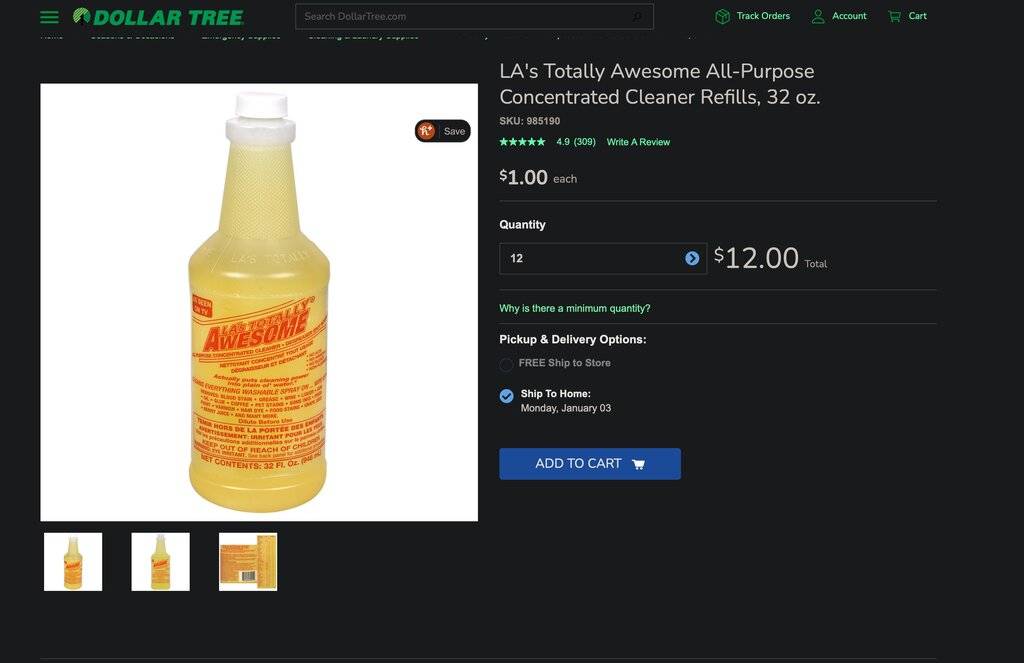Click the five-star rating icons
This screenshot has width=1024, height=663.
(x=522, y=142)
